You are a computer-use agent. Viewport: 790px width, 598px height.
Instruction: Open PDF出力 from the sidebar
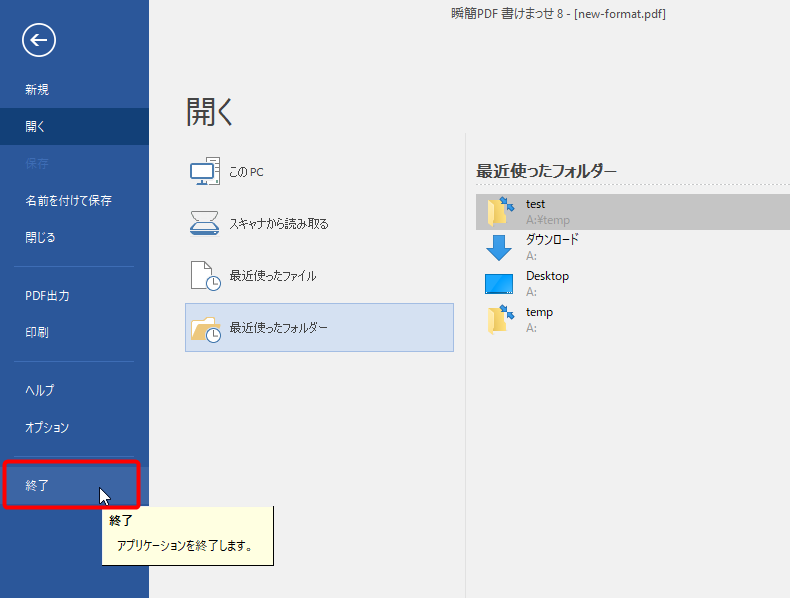[75, 296]
